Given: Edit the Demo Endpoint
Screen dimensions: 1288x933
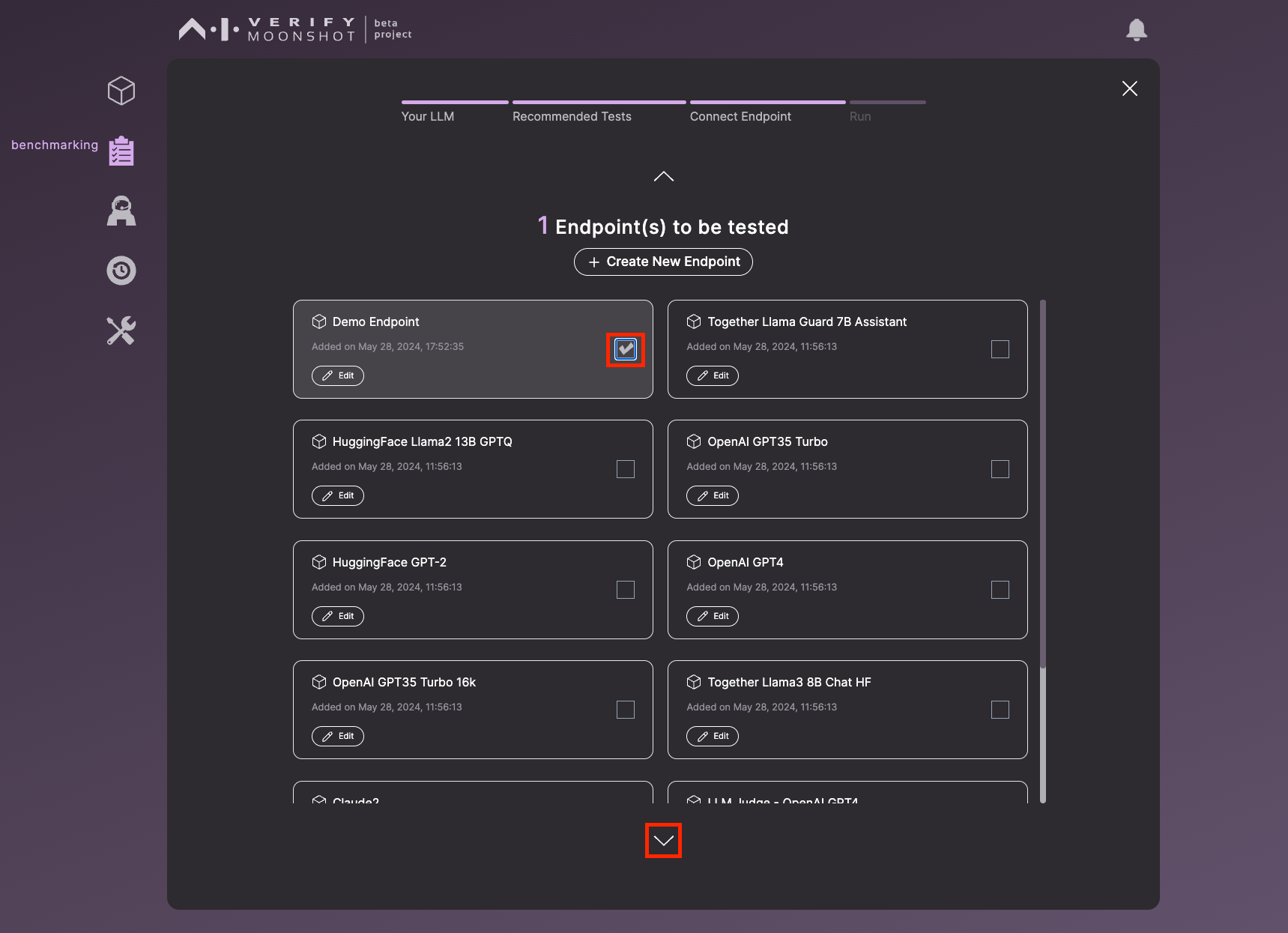Looking at the screenshot, I should [338, 375].
